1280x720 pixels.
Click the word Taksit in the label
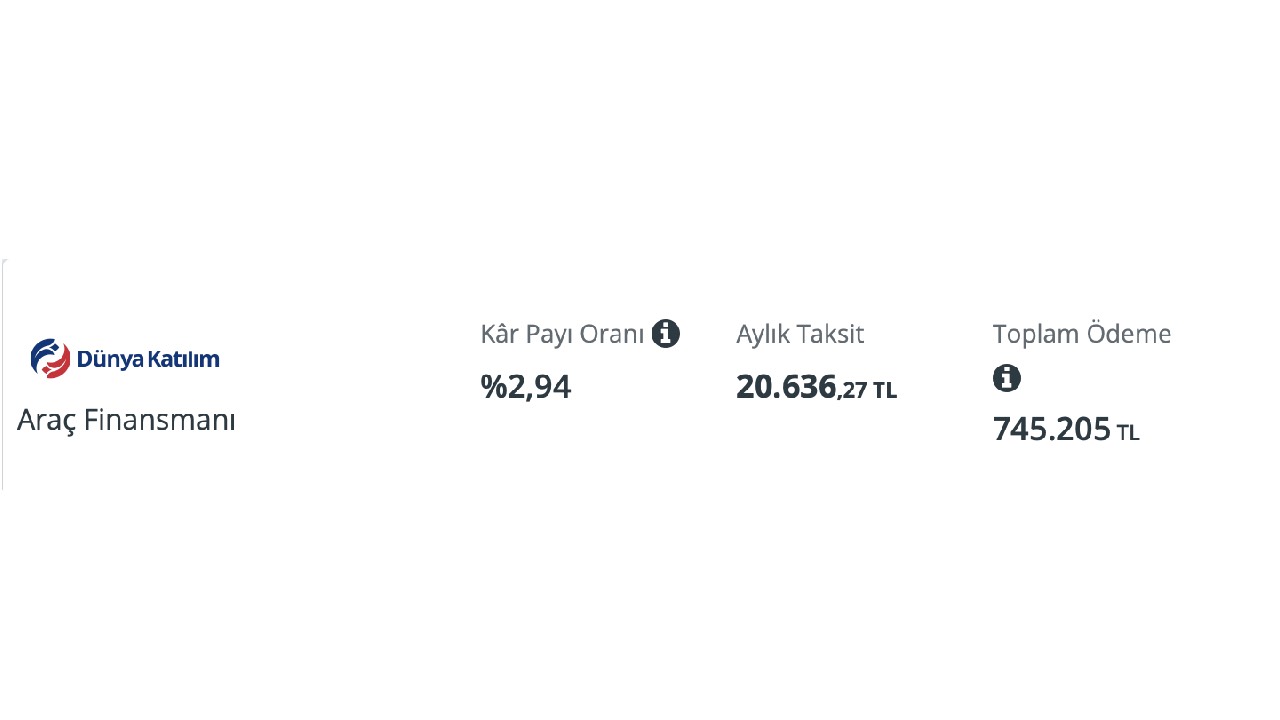[831, 334]
